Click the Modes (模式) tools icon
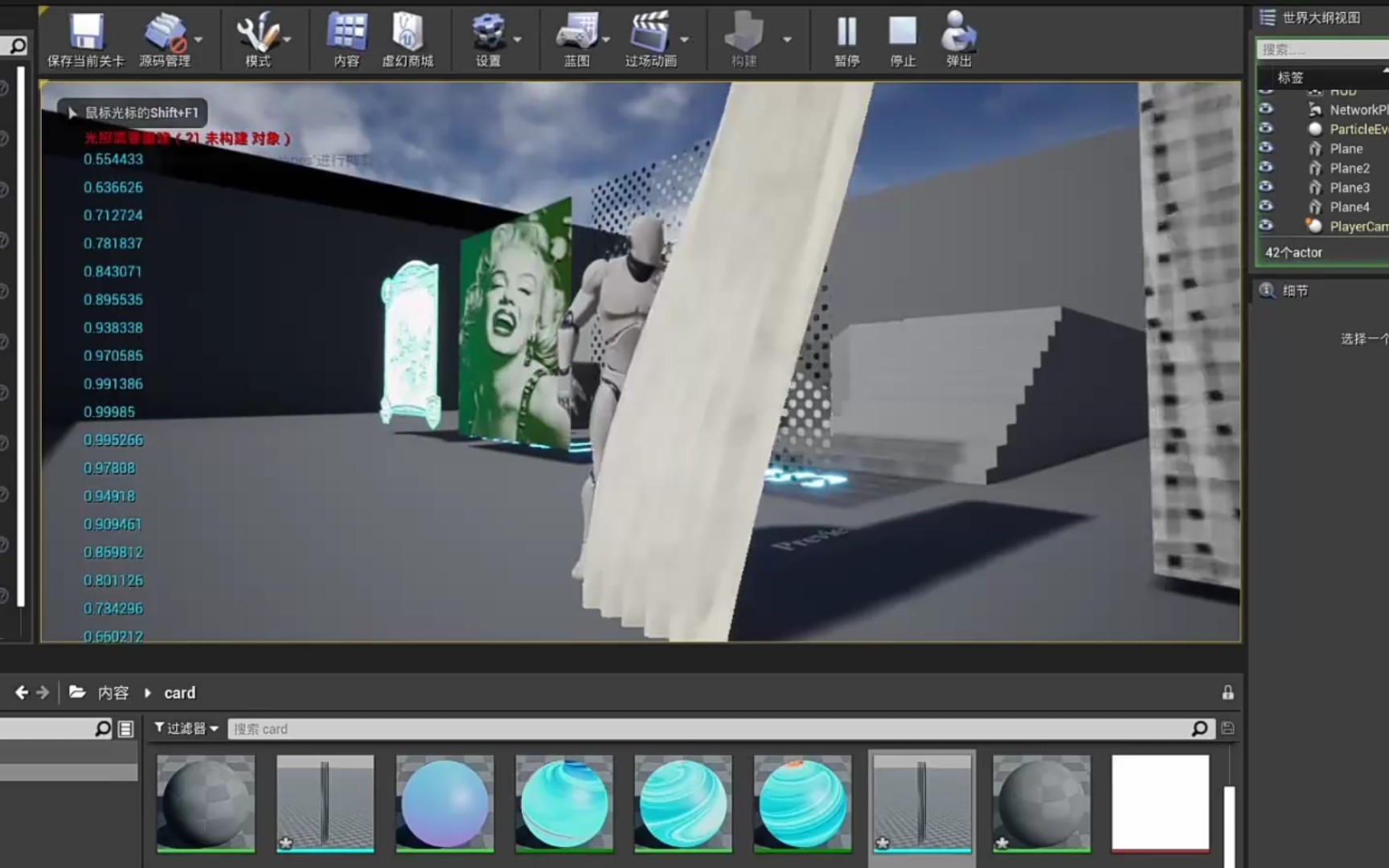 tap(257, 33)
